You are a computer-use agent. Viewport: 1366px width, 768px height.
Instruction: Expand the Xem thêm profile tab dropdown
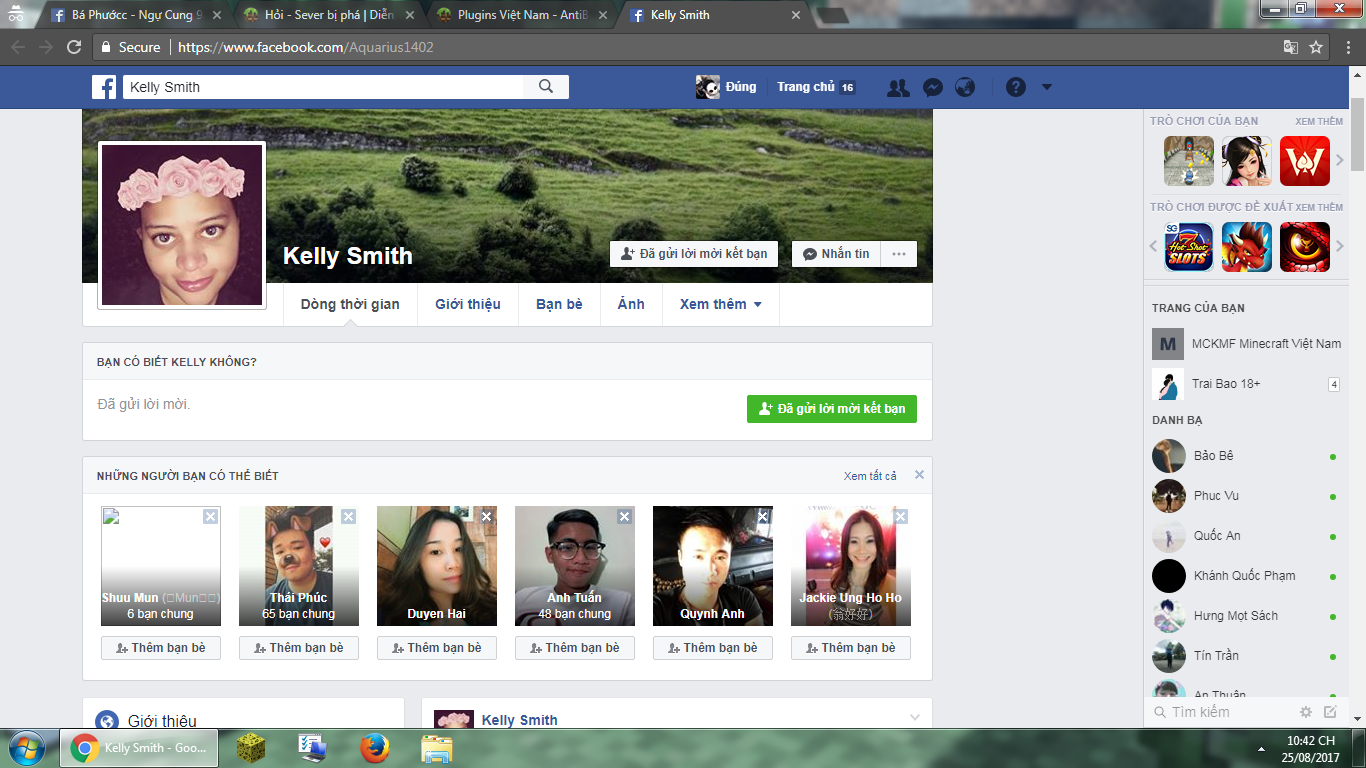721,304
